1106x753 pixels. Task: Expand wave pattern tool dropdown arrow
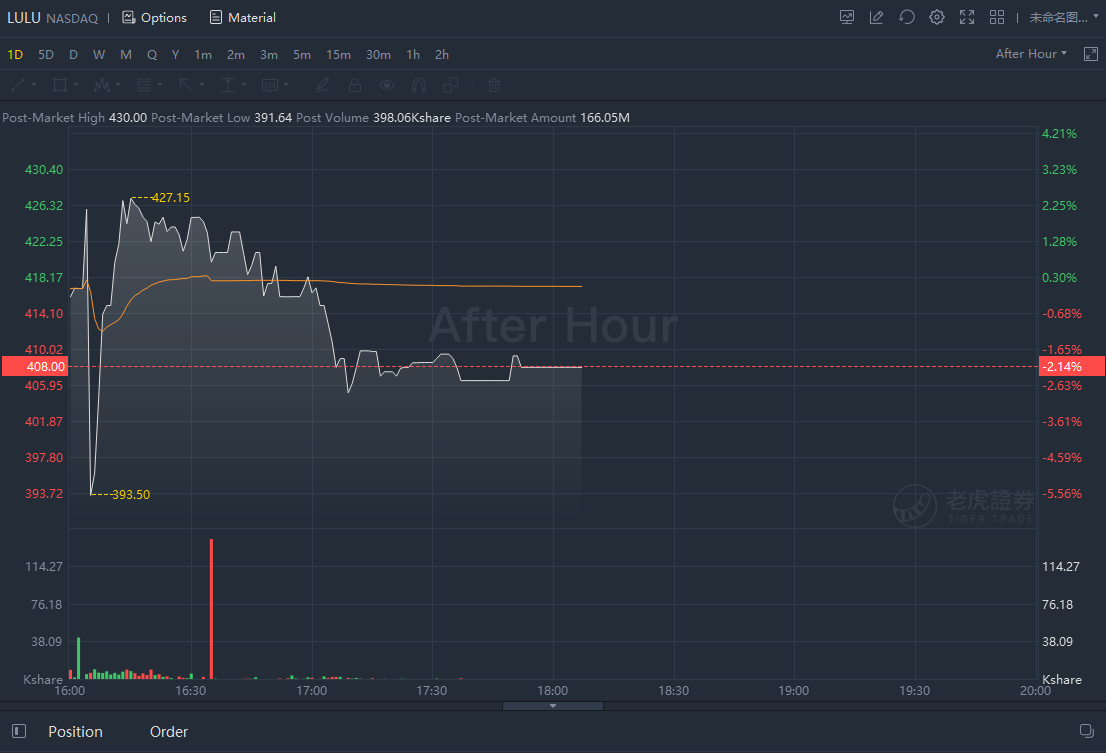118,85
